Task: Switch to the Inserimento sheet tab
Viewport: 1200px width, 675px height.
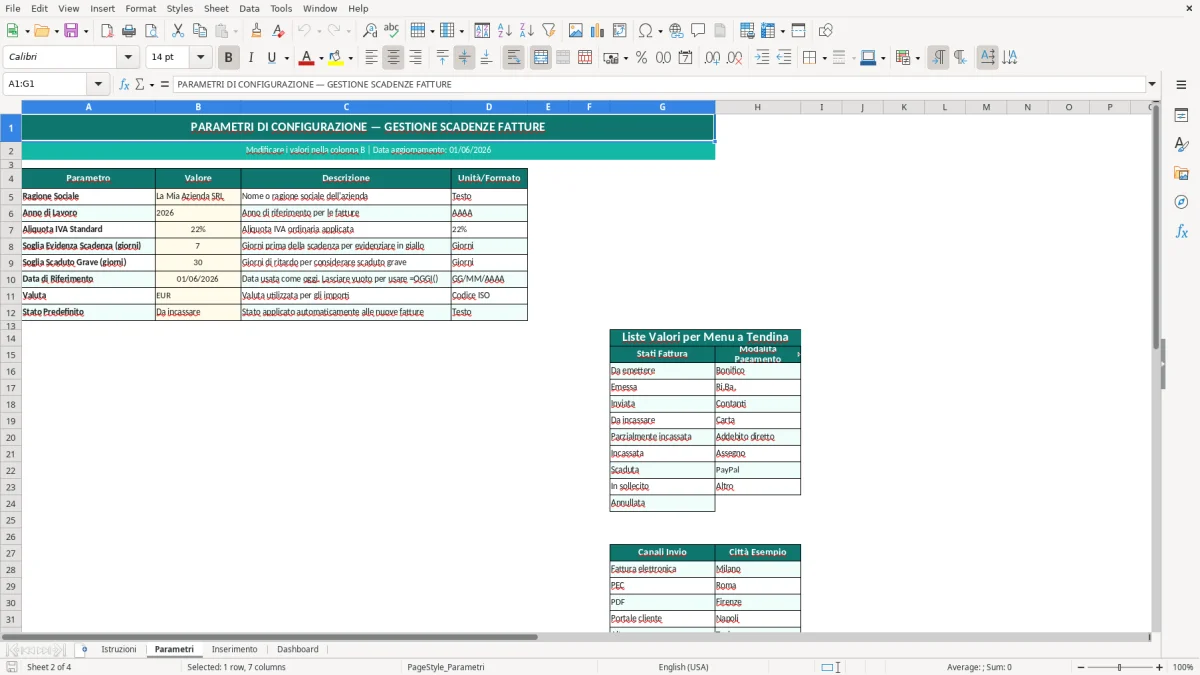Action: (x=234, y=650)
